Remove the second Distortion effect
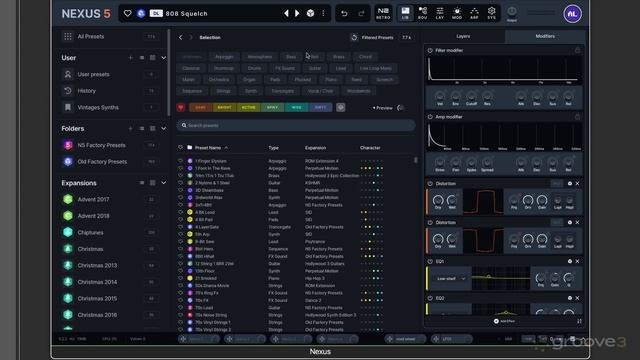 coord(577,222)
